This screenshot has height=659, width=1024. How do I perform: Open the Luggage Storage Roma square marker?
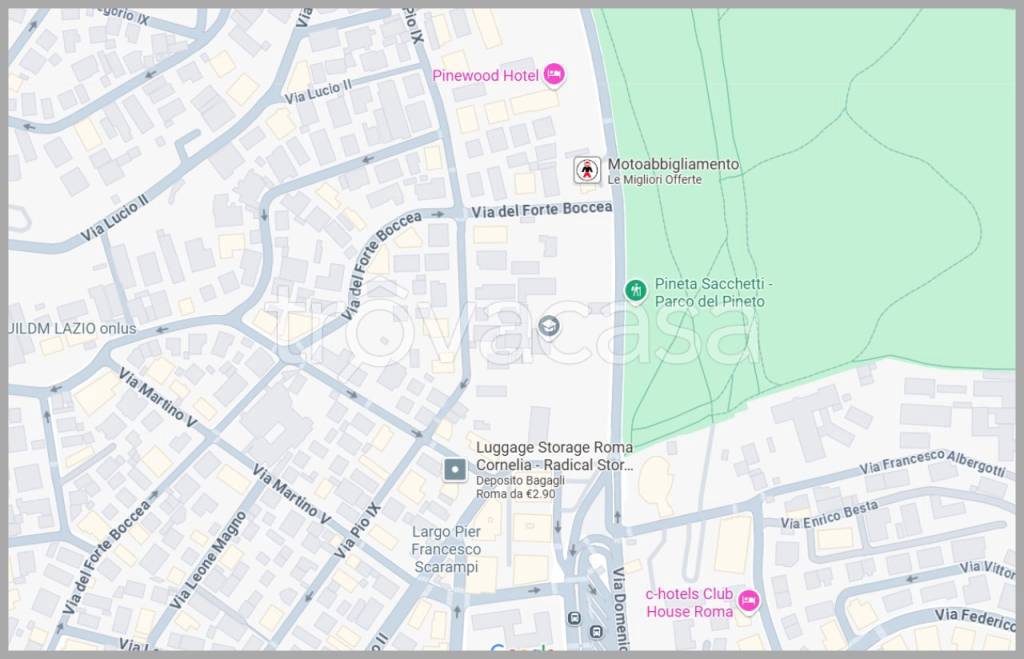pos(455,468)
